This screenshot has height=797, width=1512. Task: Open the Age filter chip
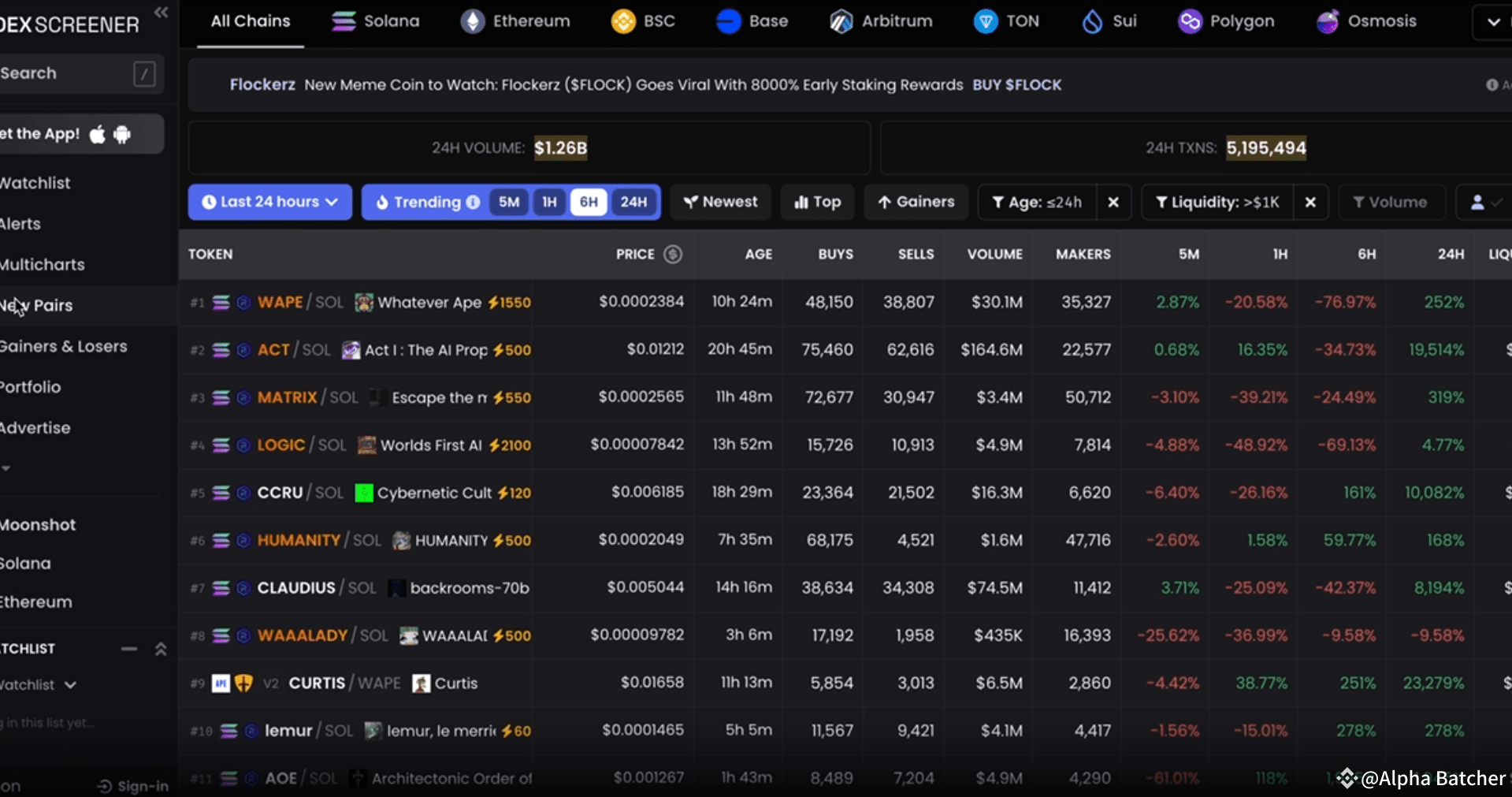1038,203
